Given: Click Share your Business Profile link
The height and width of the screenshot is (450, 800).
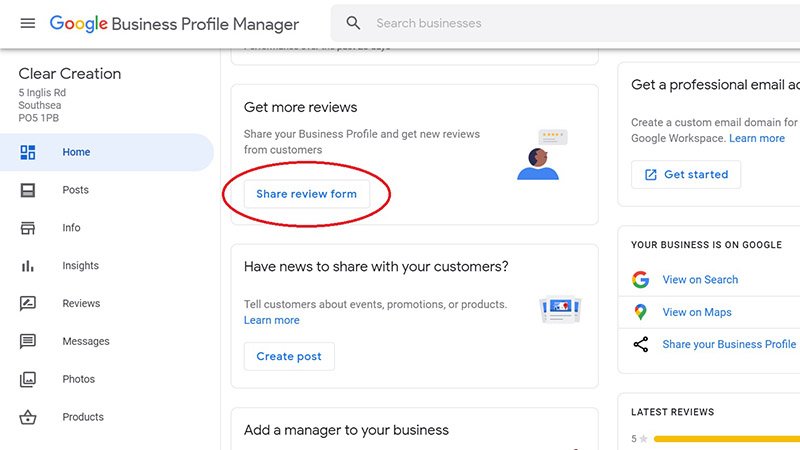Looking at the screenshot, I should [x=729, y=344].
